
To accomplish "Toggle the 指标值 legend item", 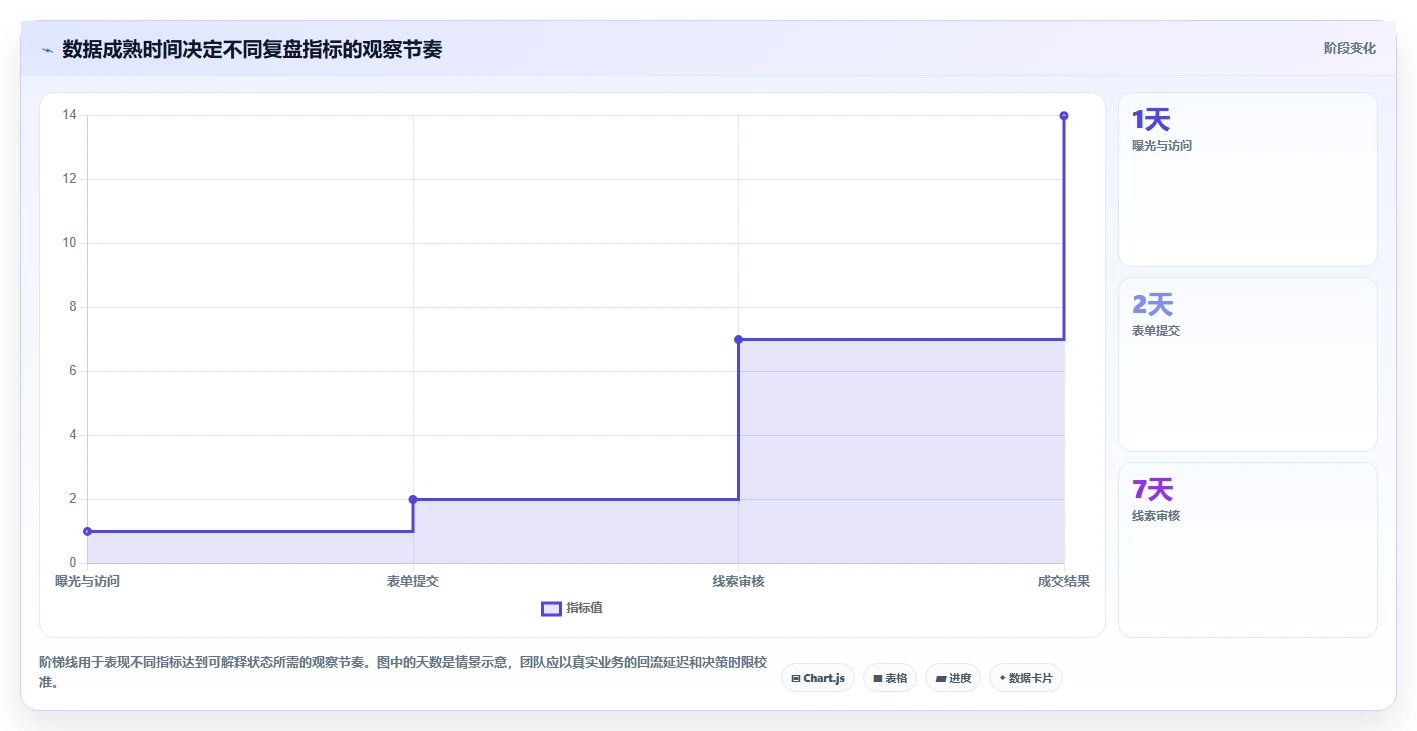I will [x=572, y=608].
